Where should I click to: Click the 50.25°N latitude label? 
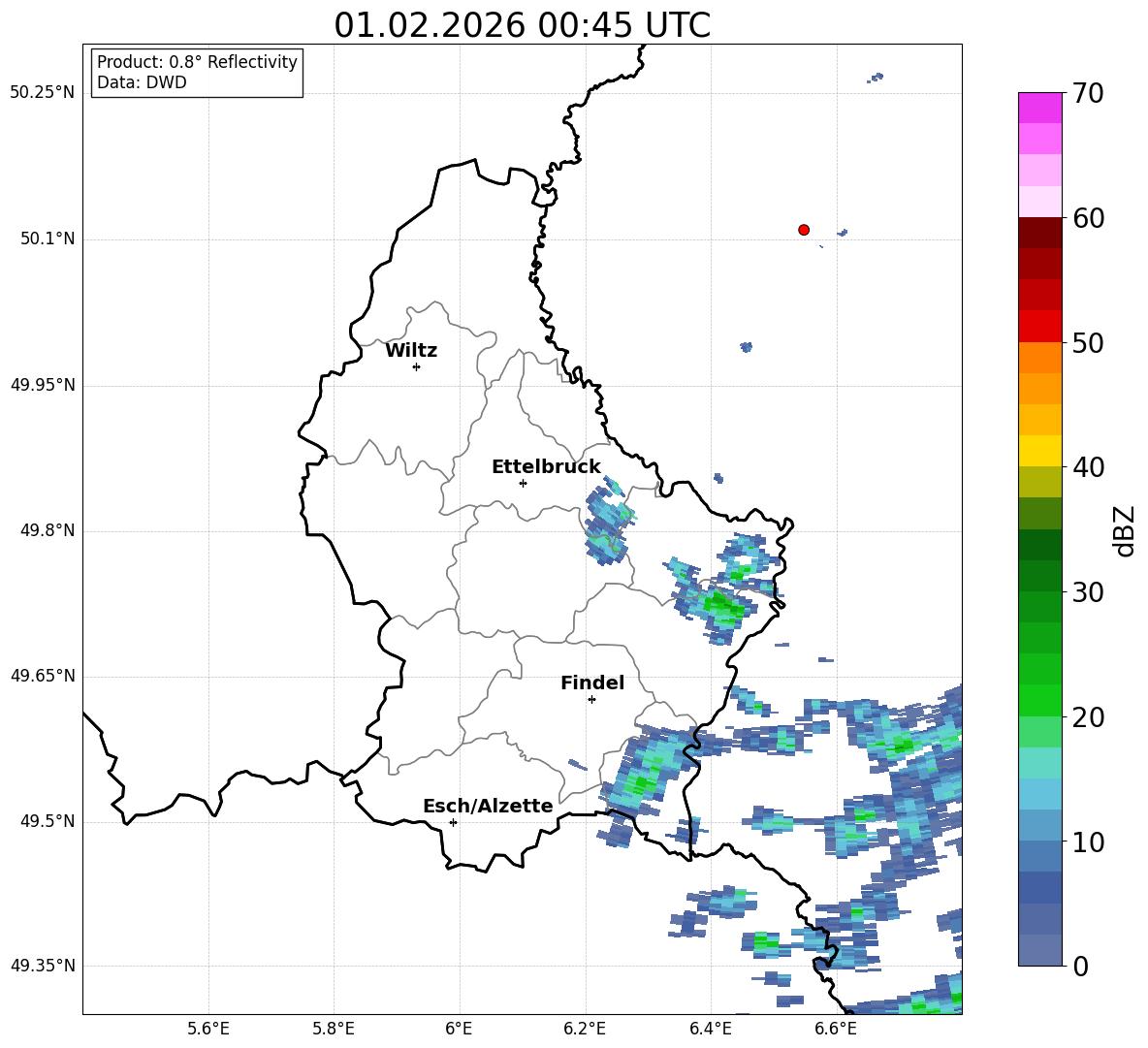tap(43, 93)
